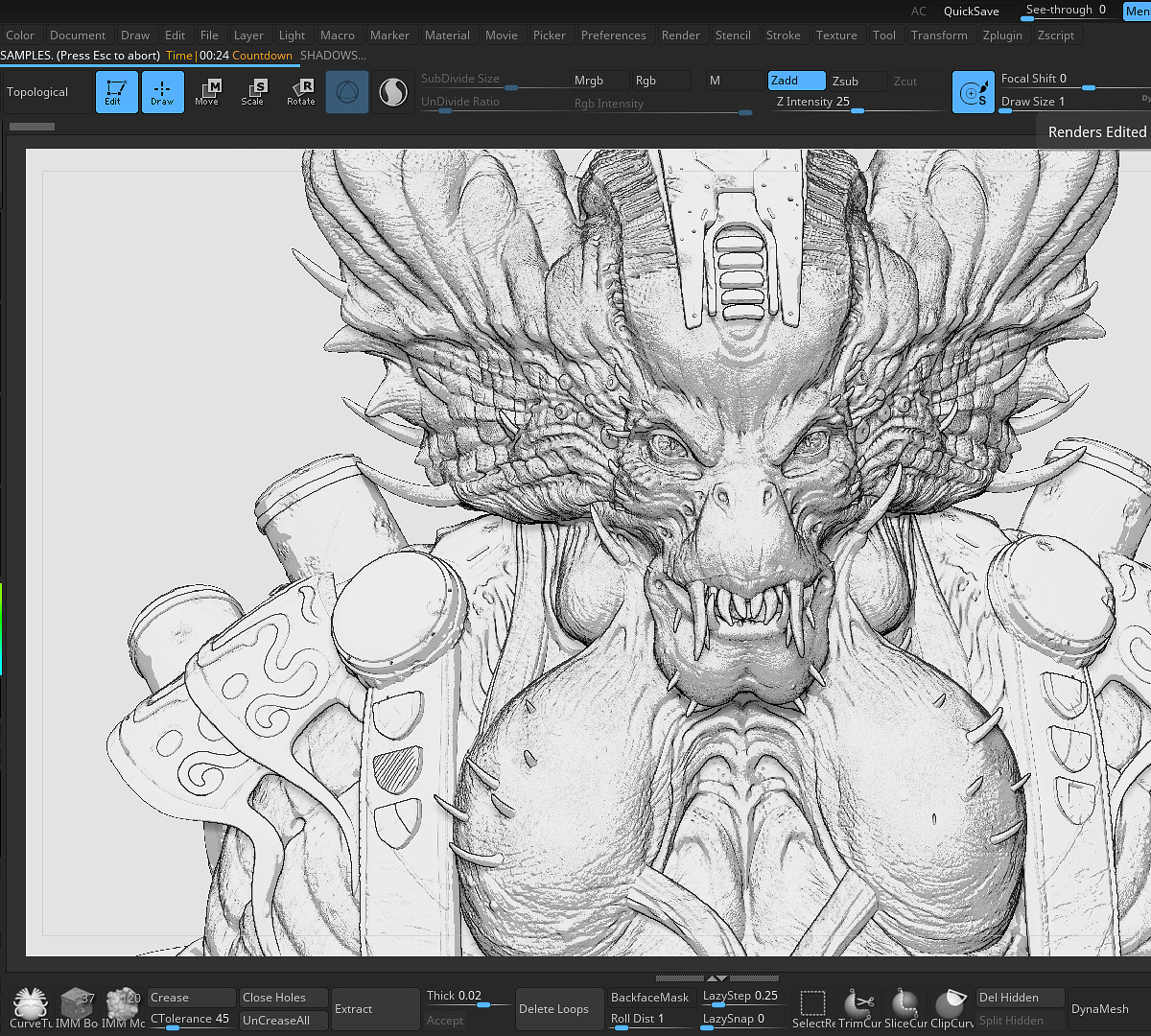Toggle M material mode
The width and height of the screenshot is (1151, 1036).
[734, 81]
